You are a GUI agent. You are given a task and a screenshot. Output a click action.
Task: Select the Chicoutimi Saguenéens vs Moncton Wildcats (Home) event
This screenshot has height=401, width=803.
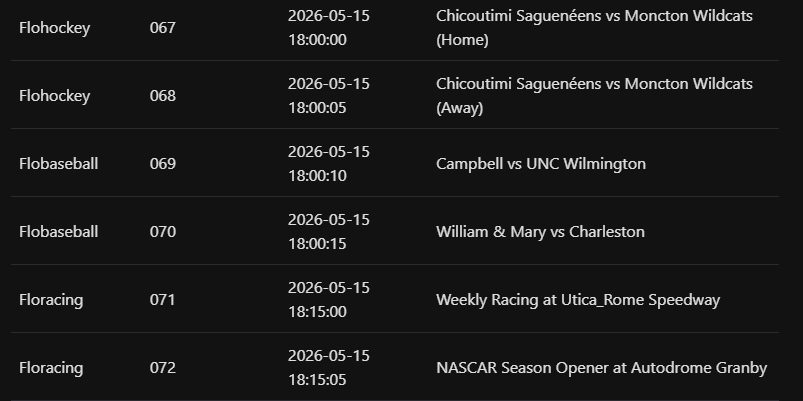pos(594,28)
